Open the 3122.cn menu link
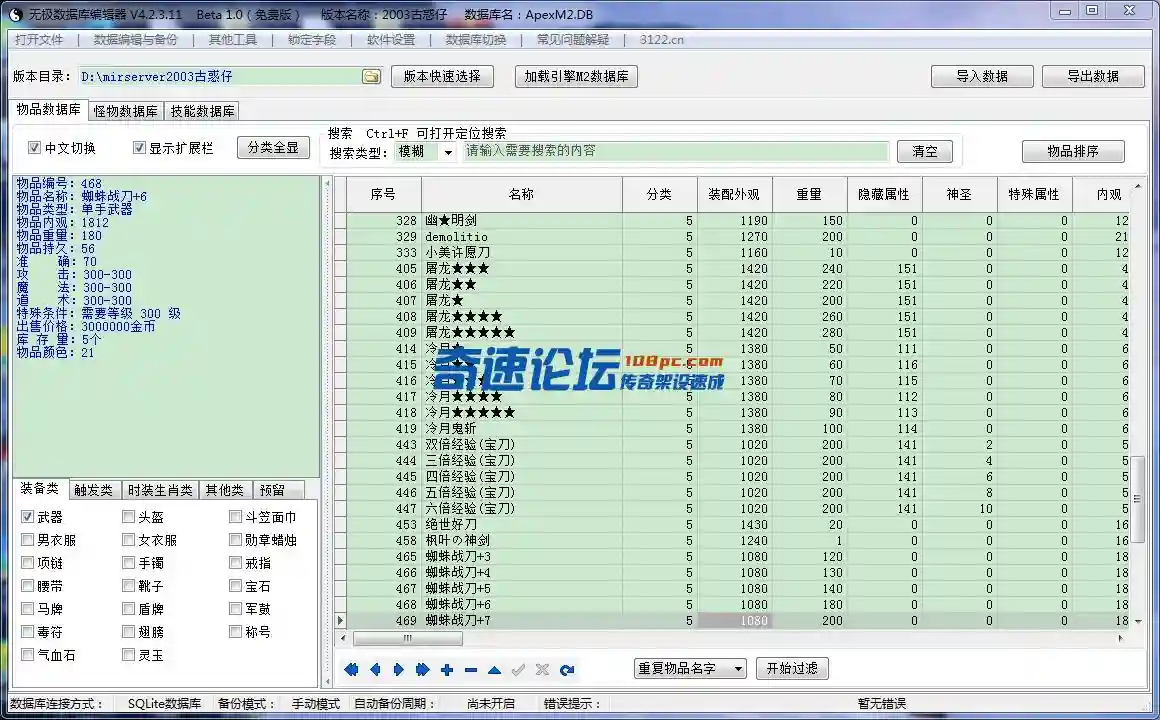 (x=661, y=39)
